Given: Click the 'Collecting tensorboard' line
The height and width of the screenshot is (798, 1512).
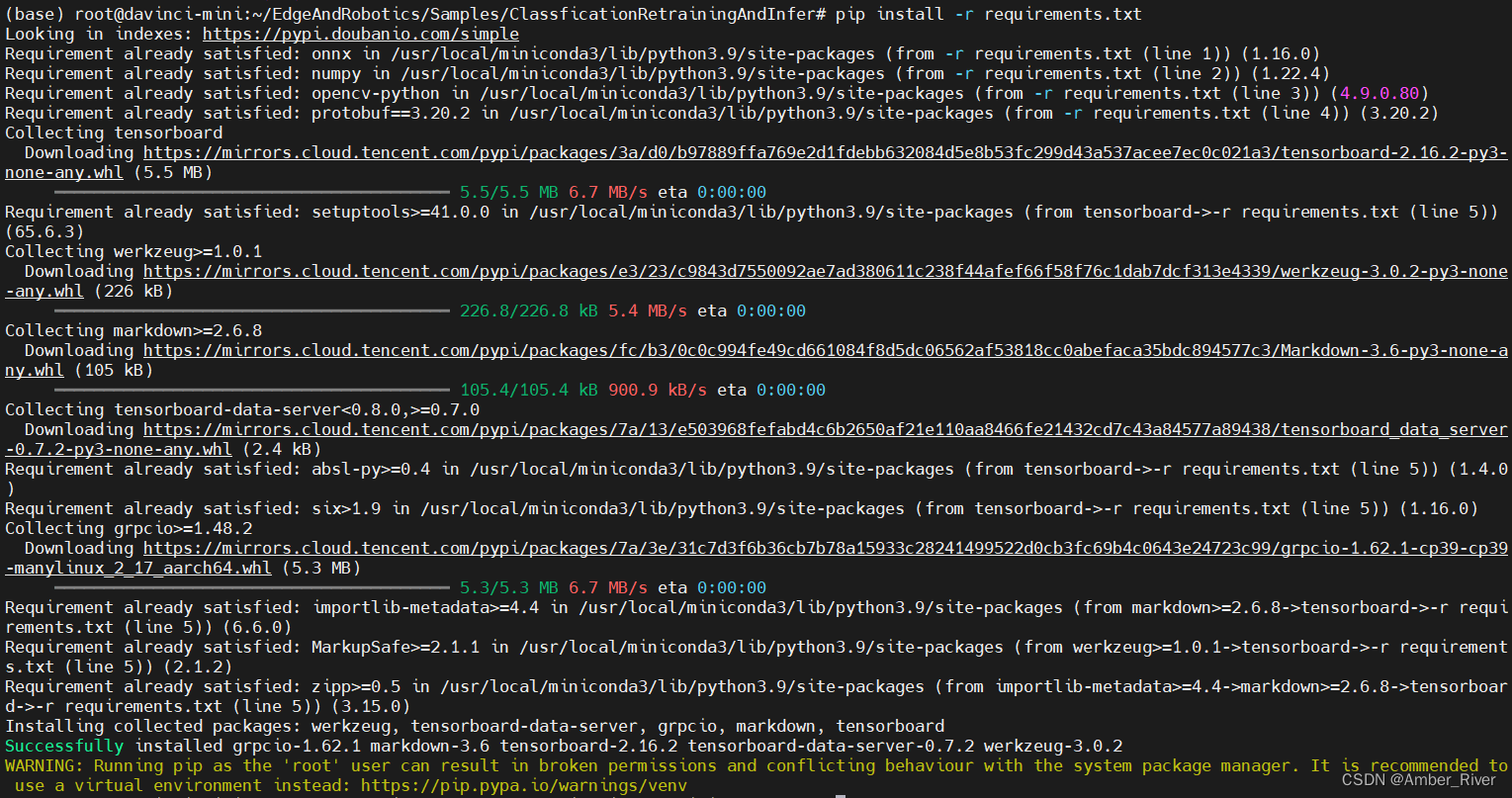Looking at the screenshot, I should pyautogui.click(x=114, y=133).
